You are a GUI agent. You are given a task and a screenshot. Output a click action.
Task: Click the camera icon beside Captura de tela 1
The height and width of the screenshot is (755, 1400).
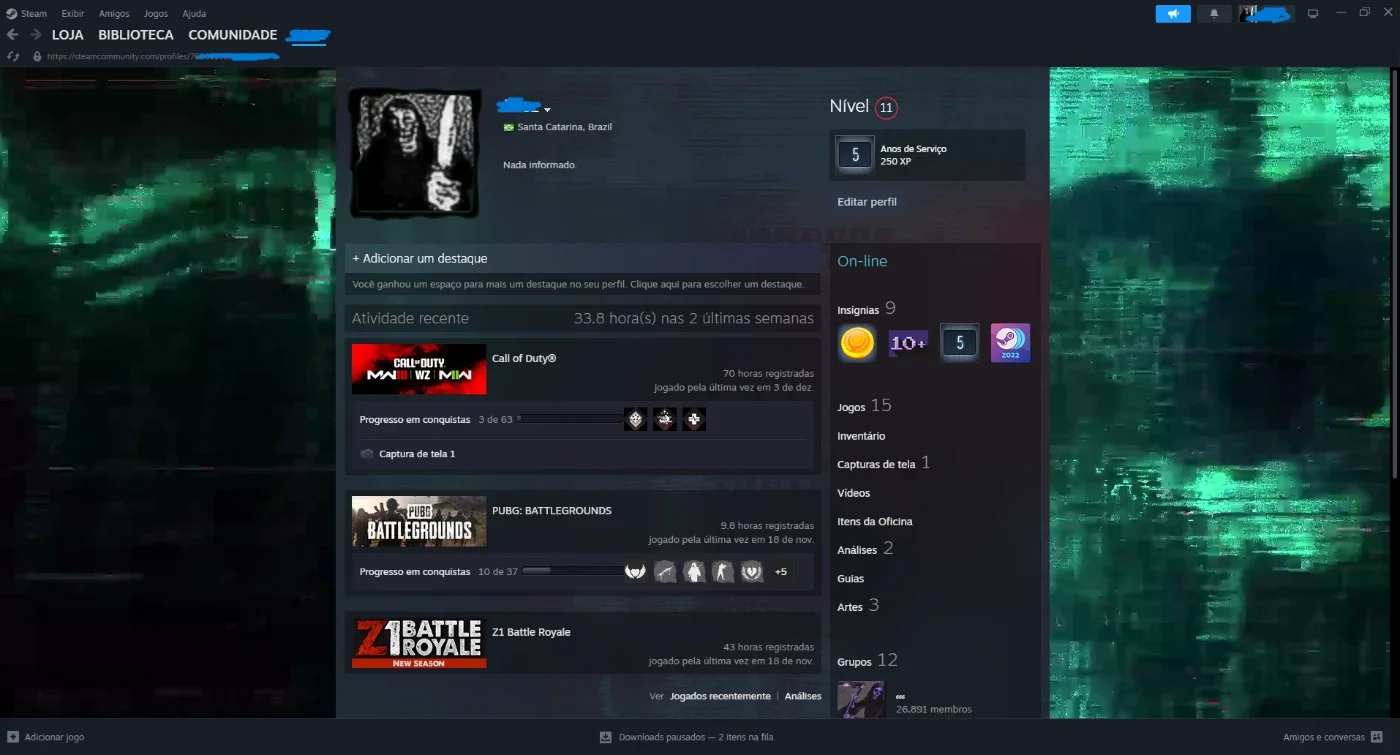tap(366, 454)
